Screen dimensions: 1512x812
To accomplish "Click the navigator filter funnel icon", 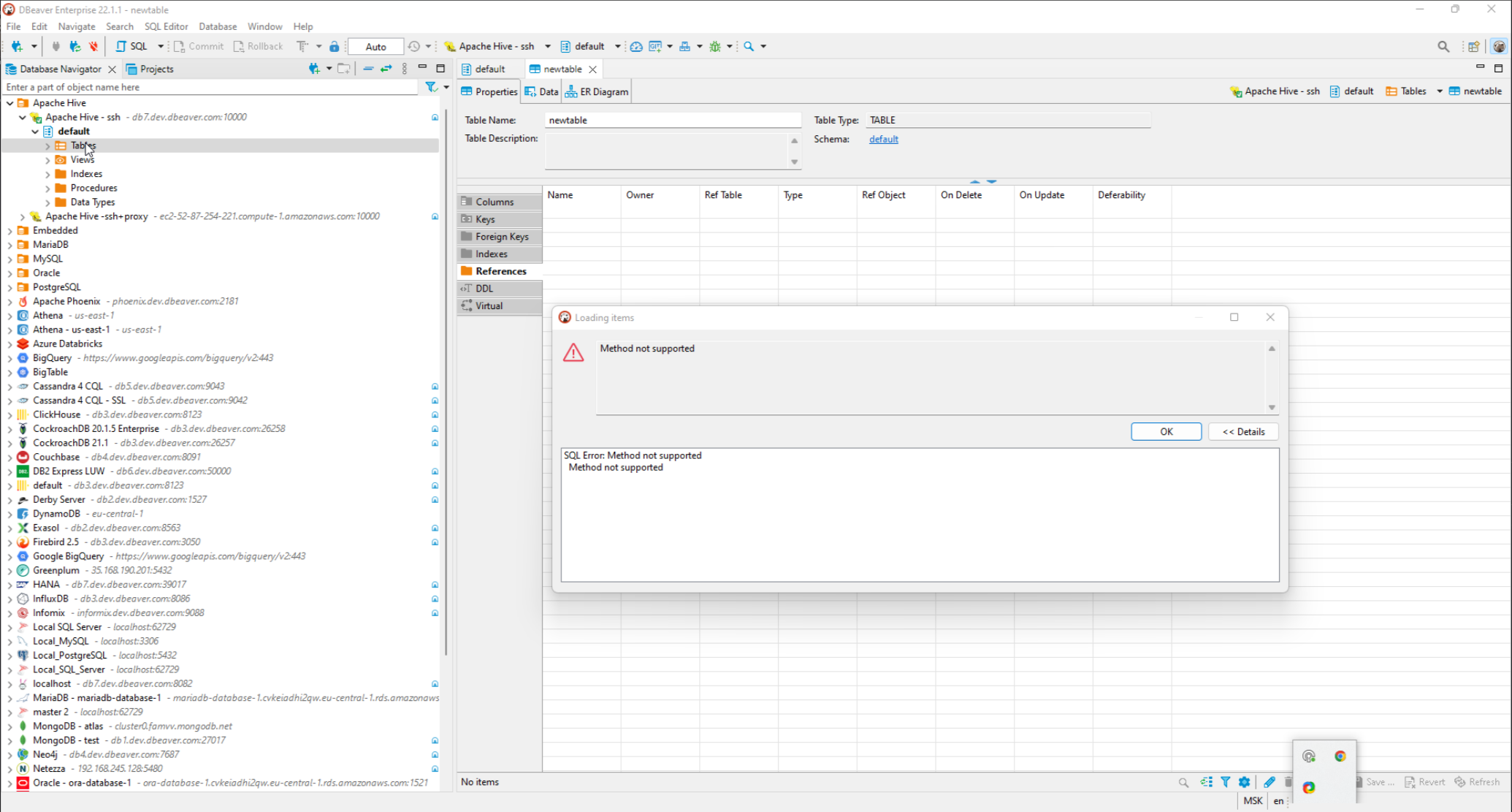I will click(431, 87).
